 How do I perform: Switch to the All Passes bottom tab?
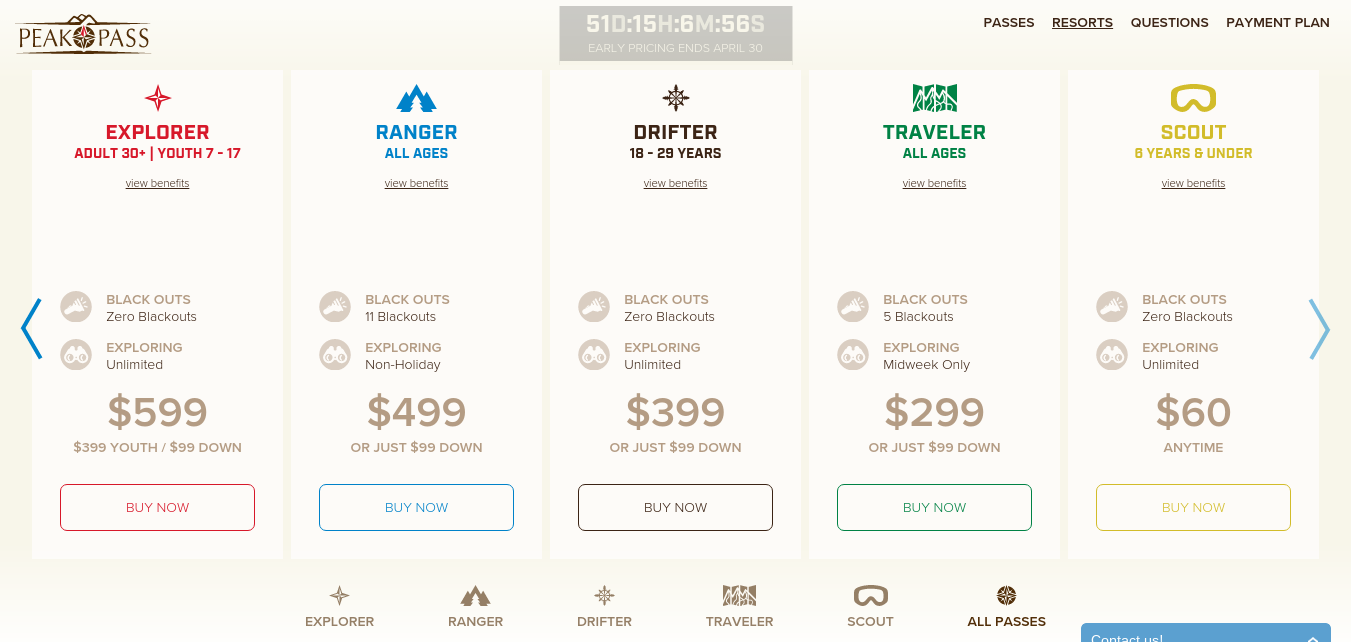(1006, 606)
